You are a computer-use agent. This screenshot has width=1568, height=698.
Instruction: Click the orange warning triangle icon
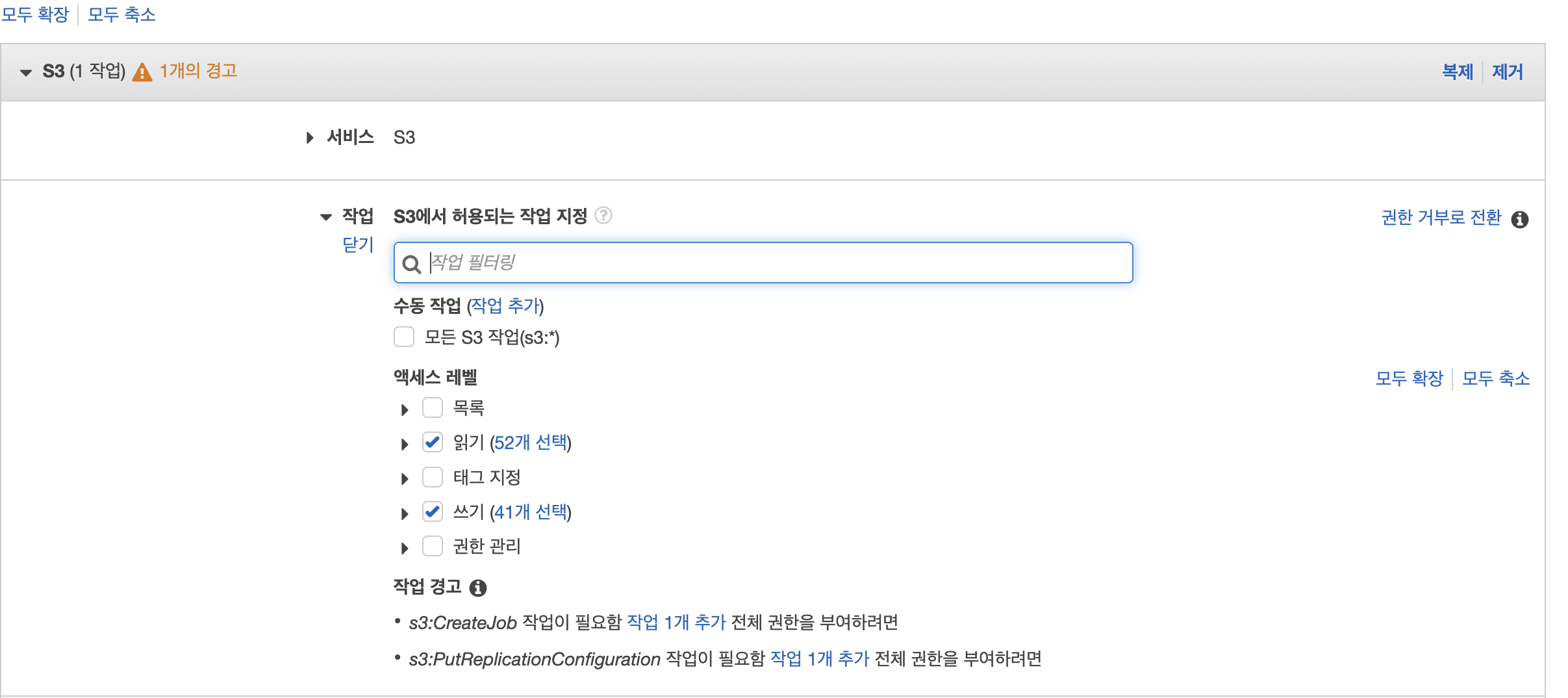(x=142, y=72)
